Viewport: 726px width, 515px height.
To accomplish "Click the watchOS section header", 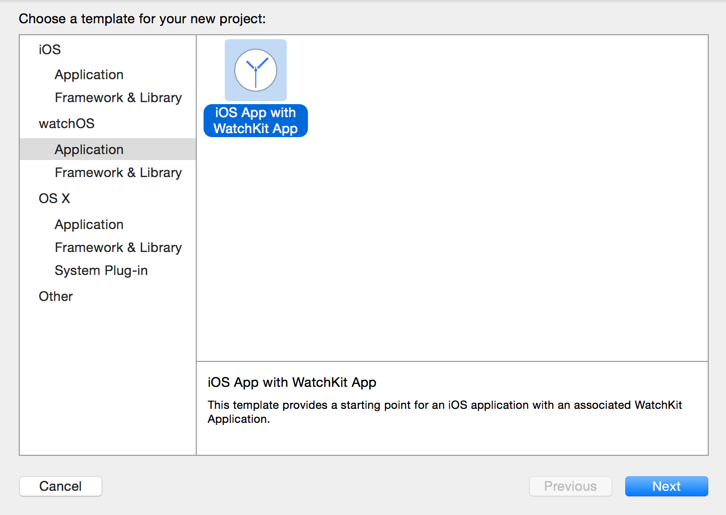I will [x=66, y=124].
